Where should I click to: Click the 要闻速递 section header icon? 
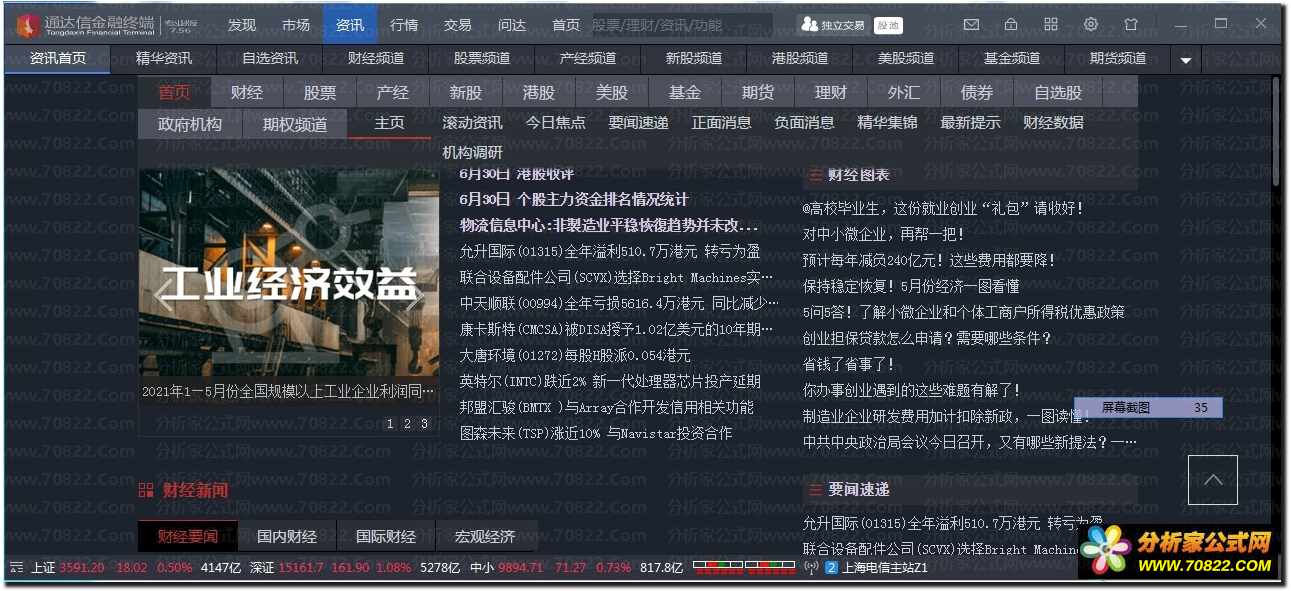pos(815,490)
